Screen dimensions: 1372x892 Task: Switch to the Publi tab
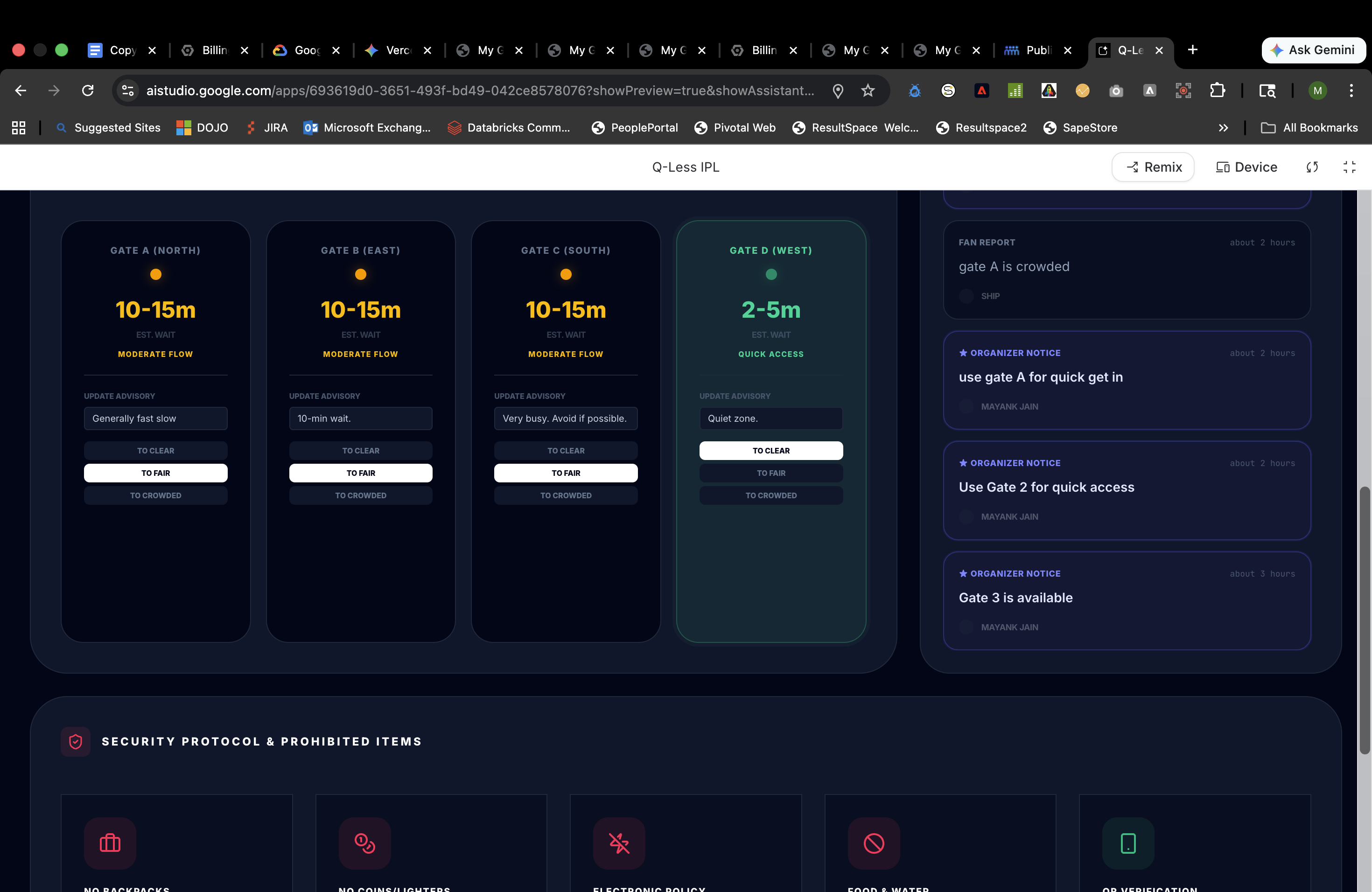[1038, 50]
